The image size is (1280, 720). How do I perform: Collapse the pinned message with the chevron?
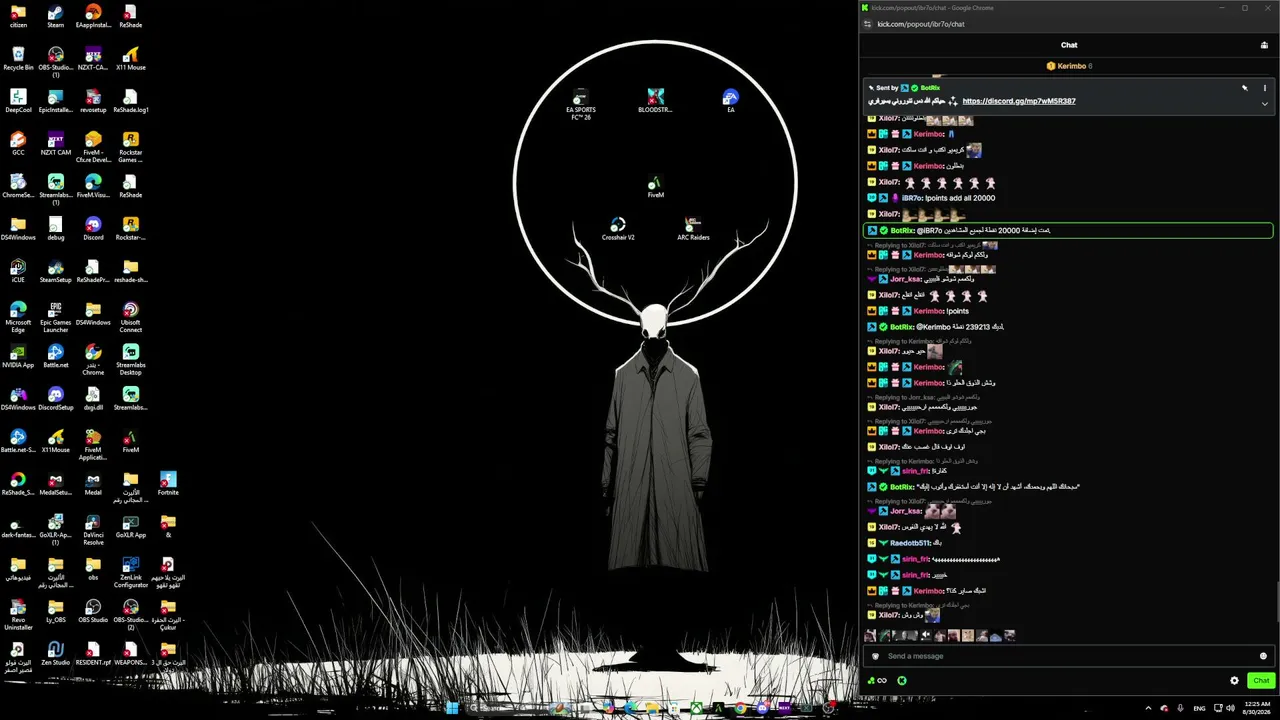pyautogui.click(x=1264, y=103)
